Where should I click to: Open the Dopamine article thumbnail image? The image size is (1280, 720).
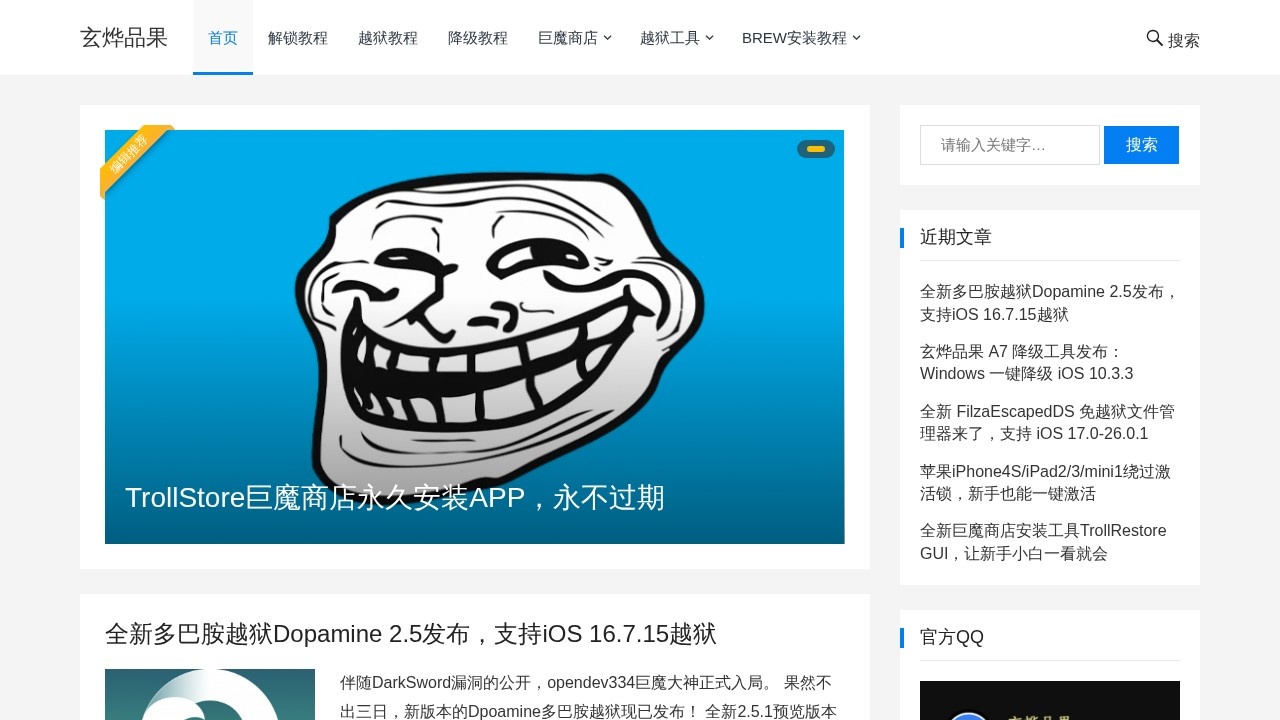coord(210,694)
